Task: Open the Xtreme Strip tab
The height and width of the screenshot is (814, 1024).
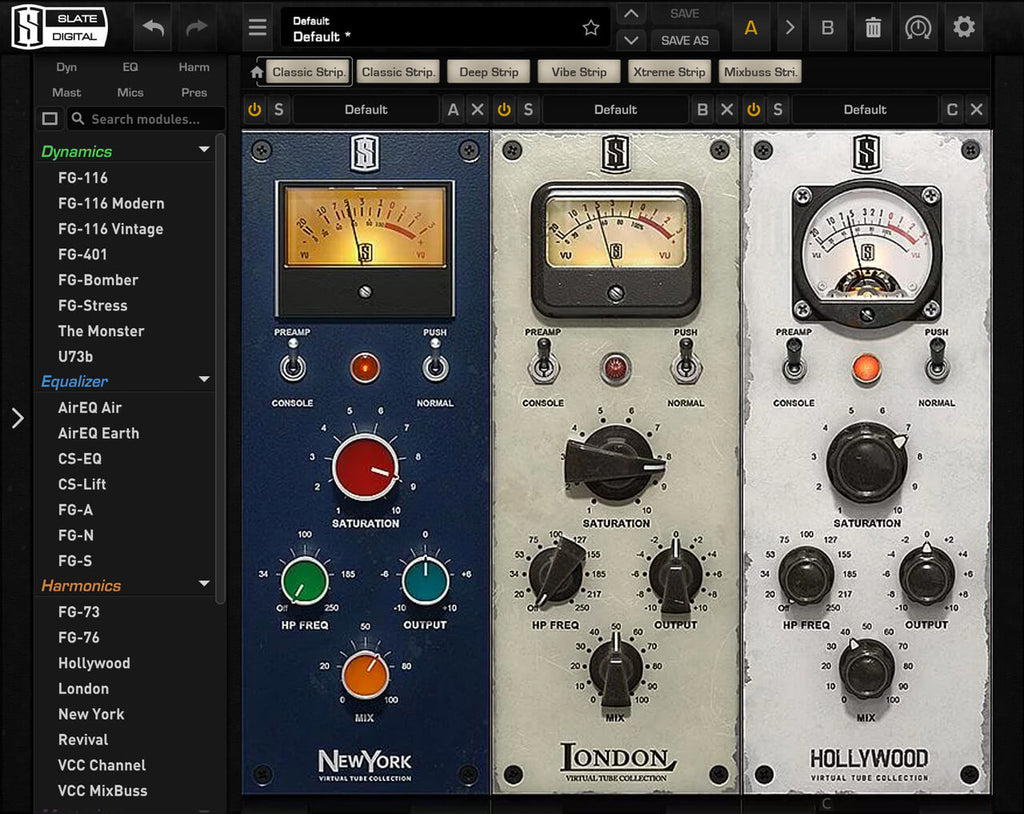Action: 669,72
